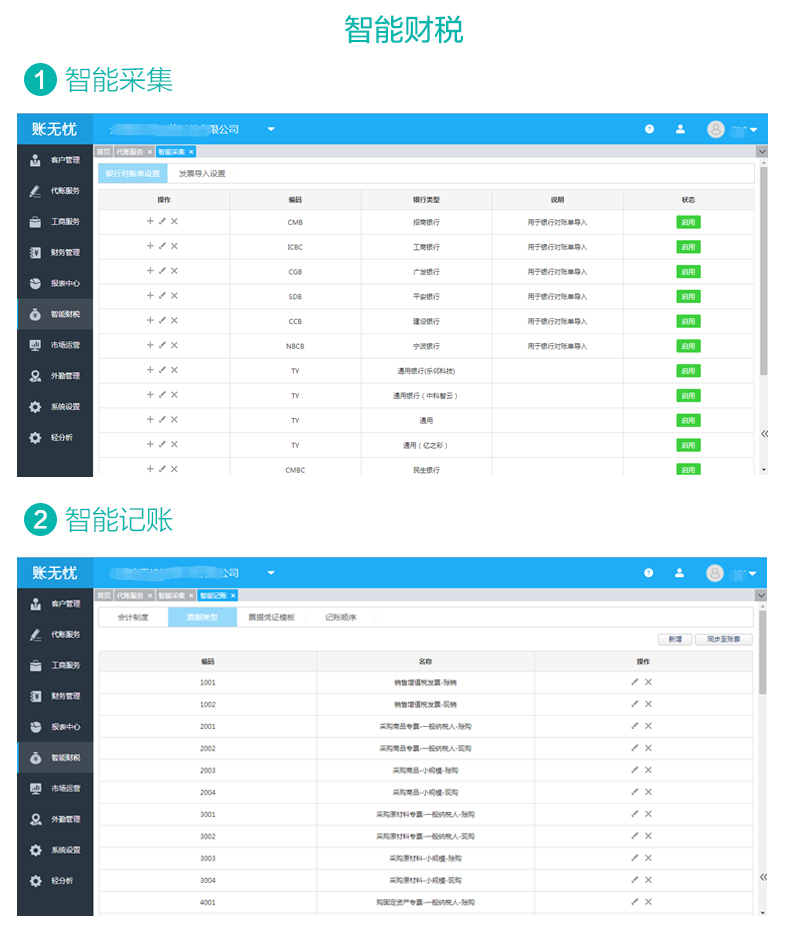Viewport: 790px width, 933px height.
Task: Open the user avatar dropdown in the 智能记账 window
Action: [x=732, y=574]
